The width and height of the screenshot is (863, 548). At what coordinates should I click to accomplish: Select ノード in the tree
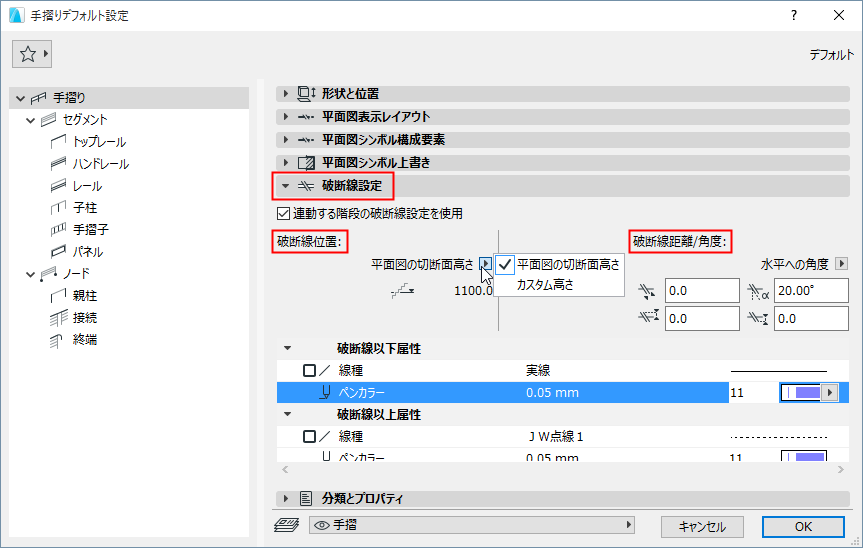click(x=76, y=273)
